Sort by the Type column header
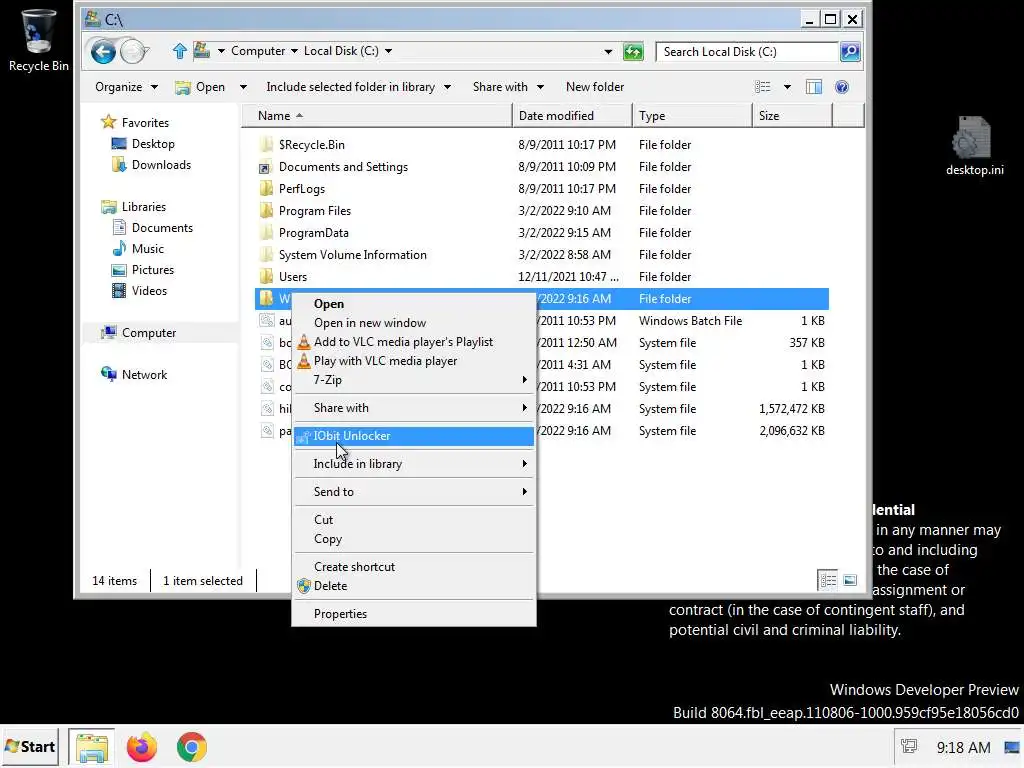The height and width of the screenshot is (768, 1024). 692,116
